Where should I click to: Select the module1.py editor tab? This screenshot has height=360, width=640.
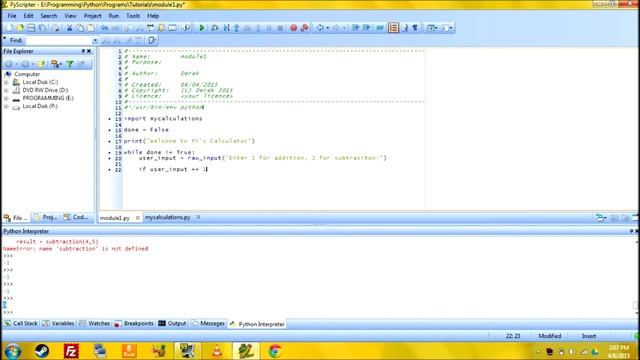click(115, 218)
